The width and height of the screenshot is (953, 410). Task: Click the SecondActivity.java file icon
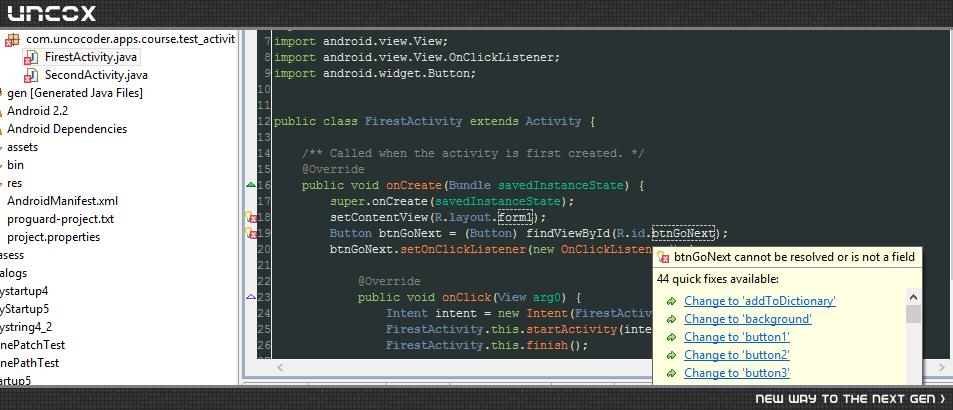(x=31, y=76)
